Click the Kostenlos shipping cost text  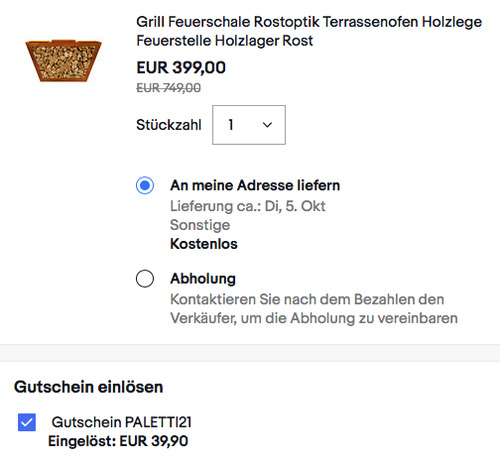click(x=204, y=244)
